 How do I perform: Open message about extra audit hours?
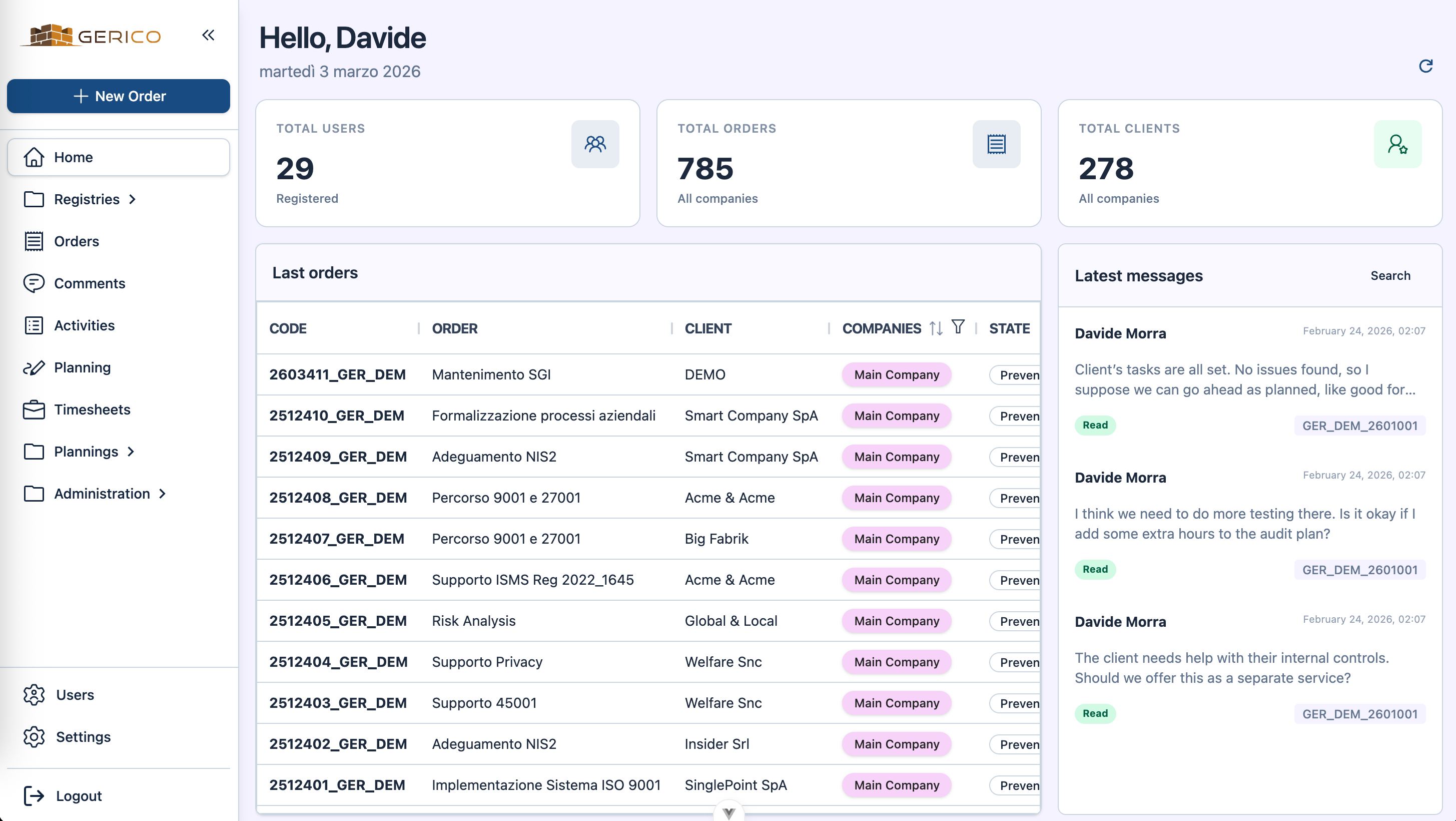click(1250, 524)
